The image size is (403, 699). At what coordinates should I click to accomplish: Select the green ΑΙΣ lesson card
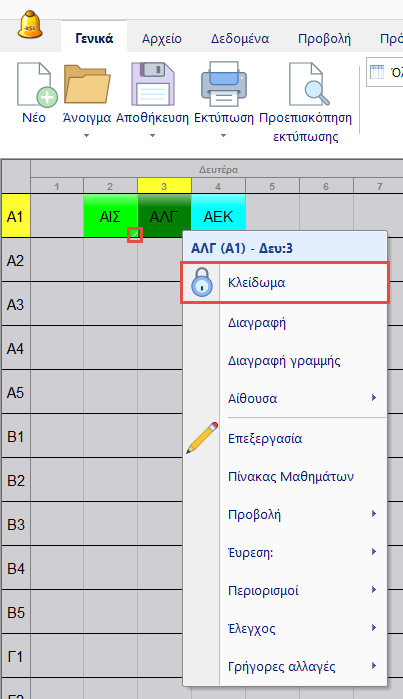click(x=110, y=215)
